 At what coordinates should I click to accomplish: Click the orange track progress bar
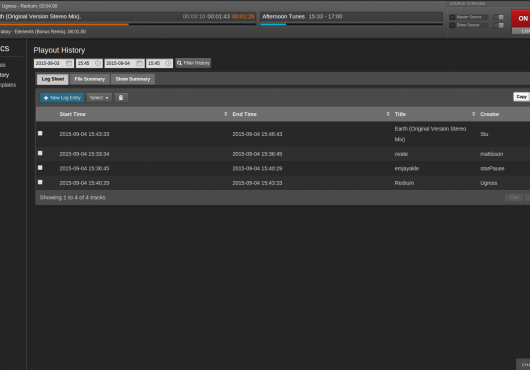pyautogui.click(x=64, y=24)
